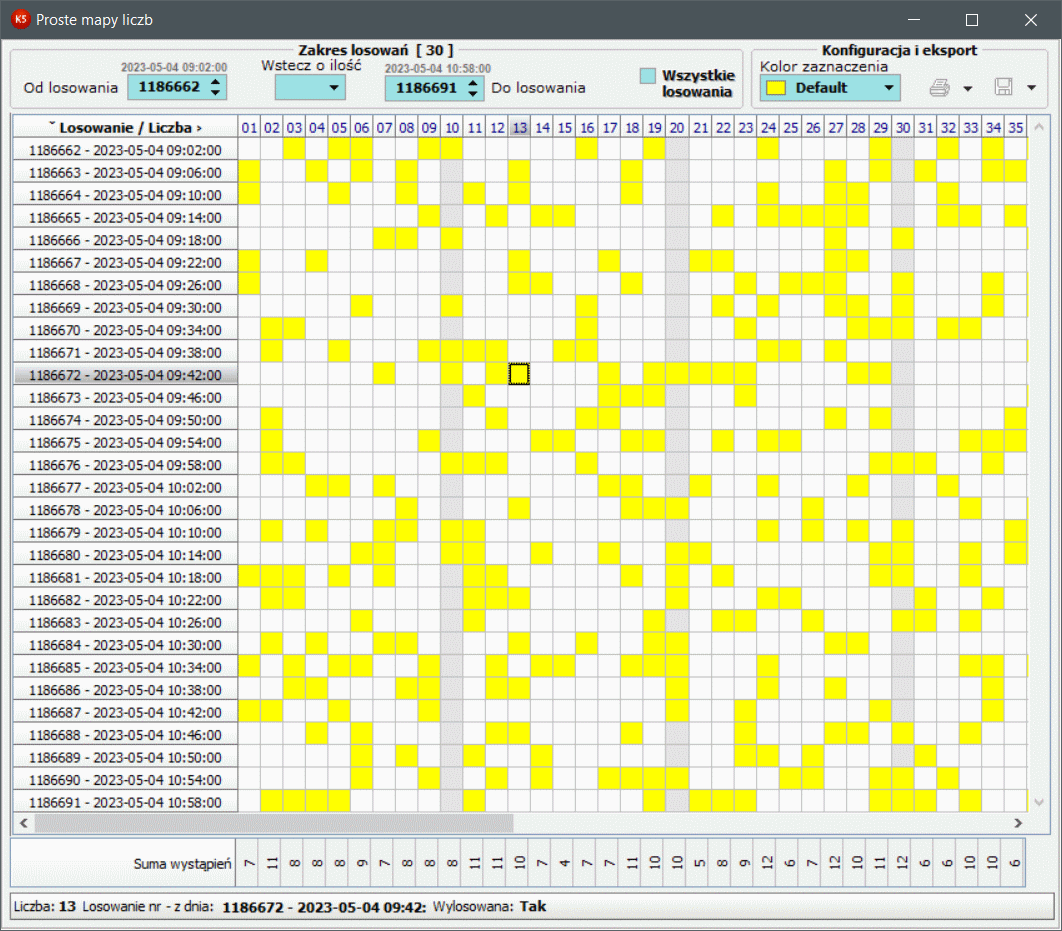Increase the Od losowania value
The height and width of the screenshot is (931, 1062).
tap(215, 82)
